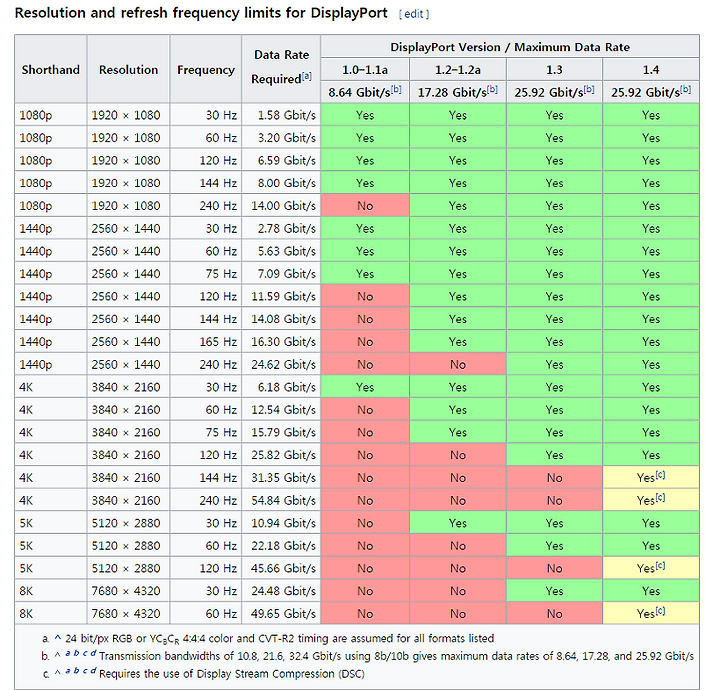Select the '24.62 Gbit/s' data rate cell

[x=281, y=364]
